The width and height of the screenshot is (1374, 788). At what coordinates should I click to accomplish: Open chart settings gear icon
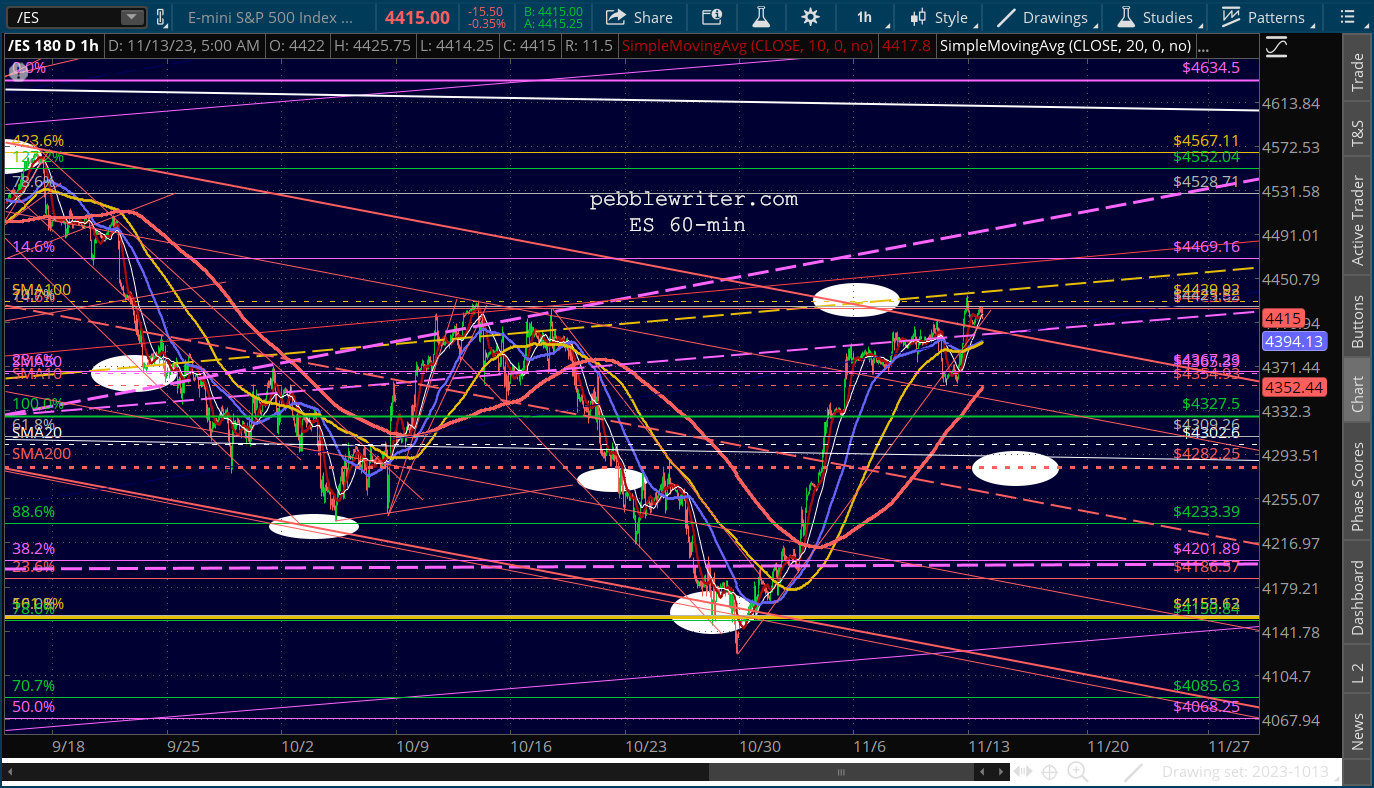click(x=810, y=17)
